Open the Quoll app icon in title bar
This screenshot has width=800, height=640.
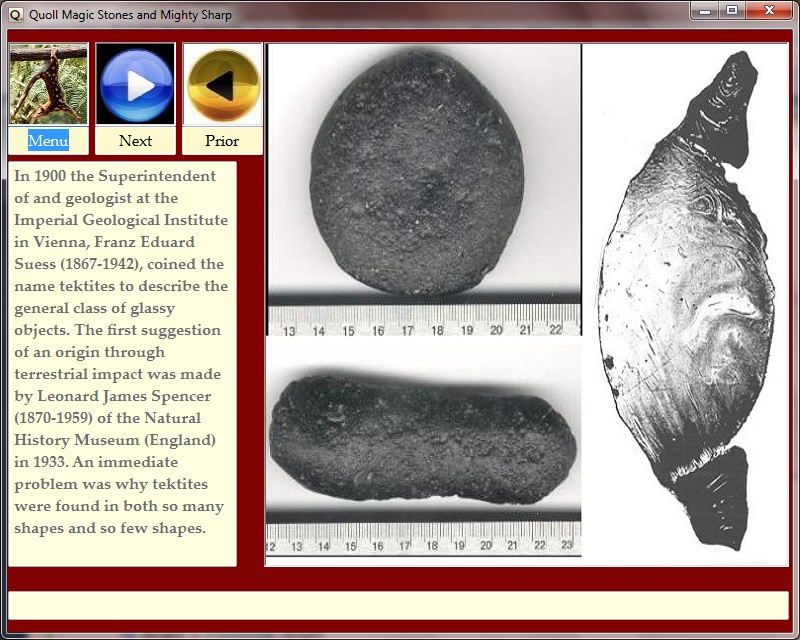coord(12,14)
